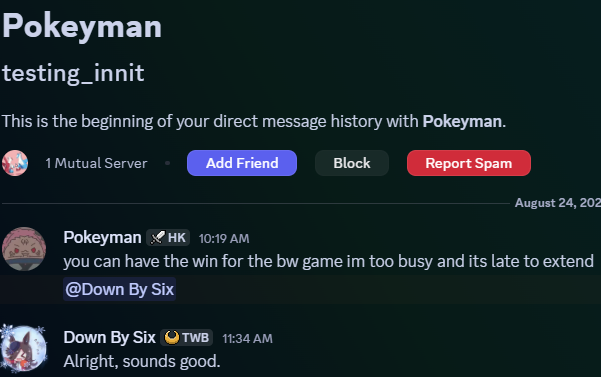Click Down By Six's profile avatar
The width and height of the screenshot is (601, 377).
pos(24,349)
